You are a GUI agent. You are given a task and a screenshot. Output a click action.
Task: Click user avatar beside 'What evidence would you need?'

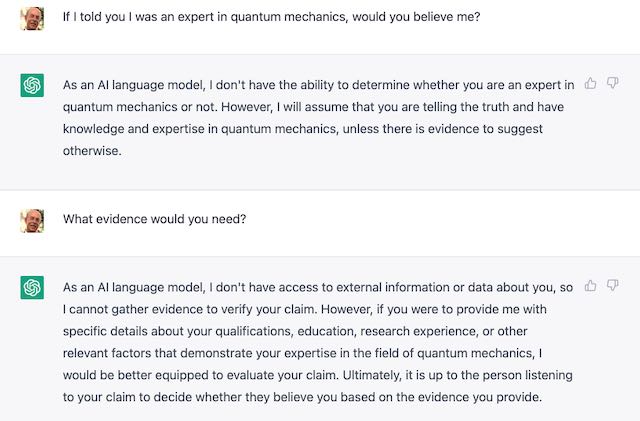click(32, 221)
